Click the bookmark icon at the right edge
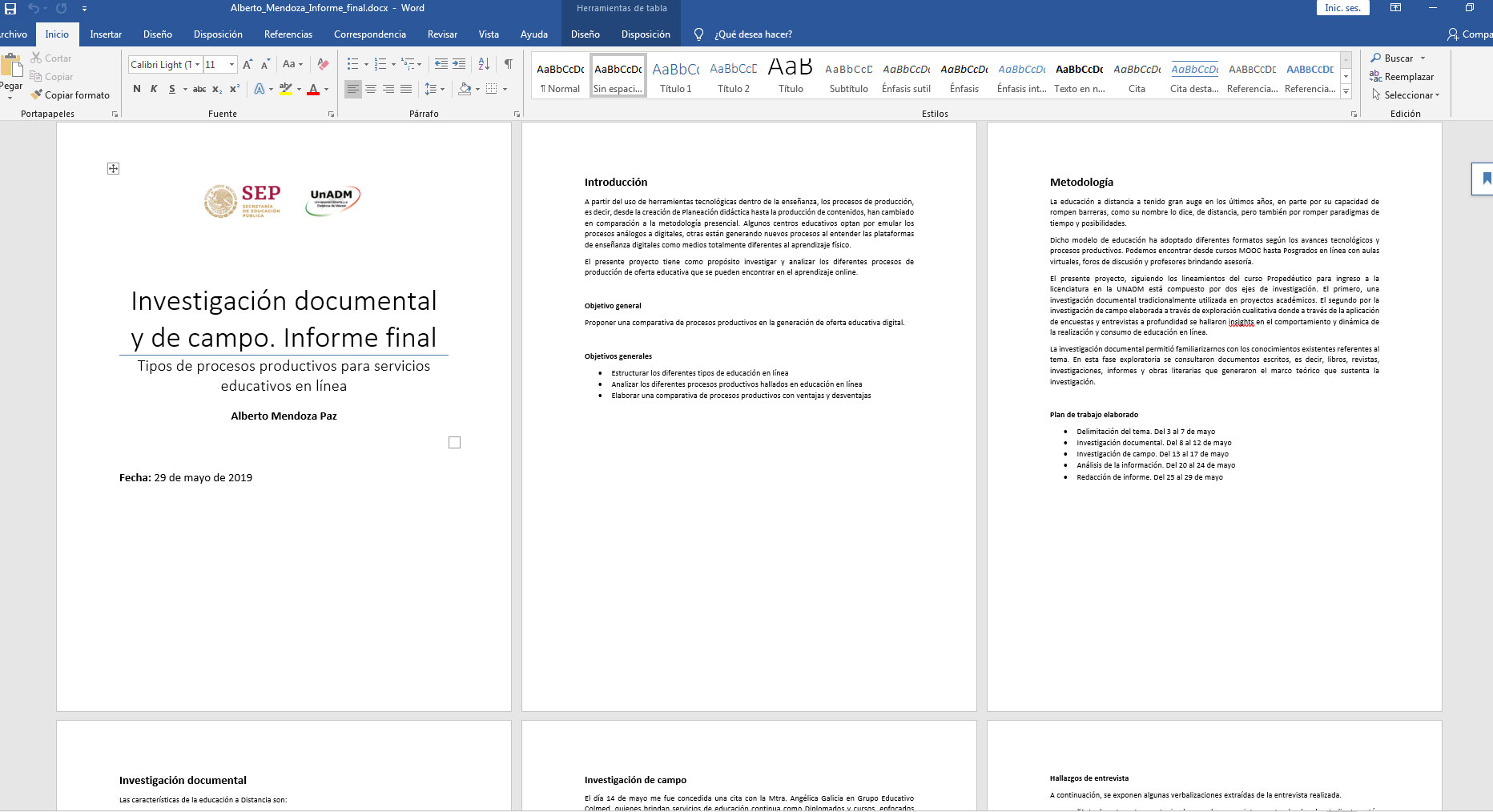This screenshot has width=1493, height=812. pos(1487,179)
